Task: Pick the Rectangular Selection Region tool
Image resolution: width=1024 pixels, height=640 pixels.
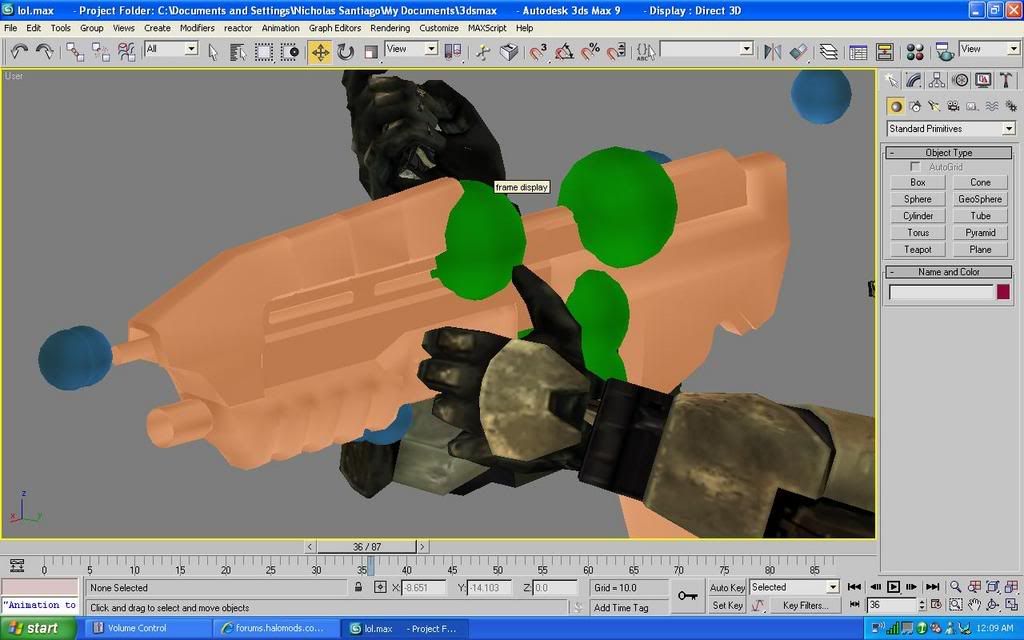Action: pyautogui.click(x=264, y=52)
